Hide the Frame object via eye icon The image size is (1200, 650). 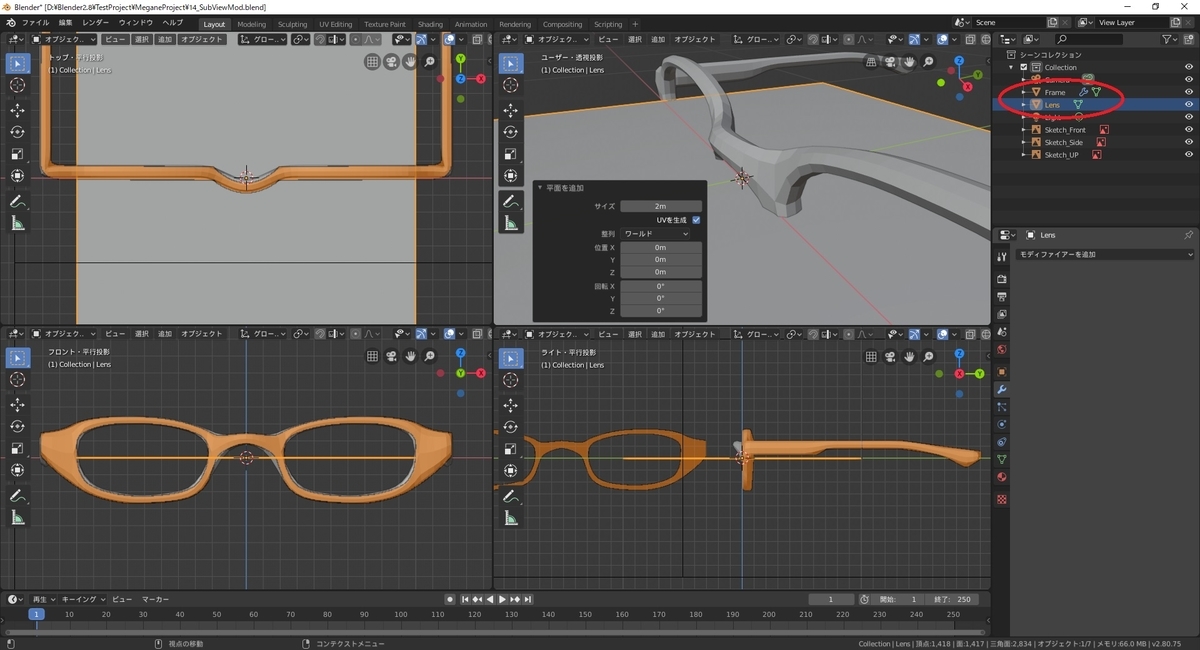[1189, 92]
